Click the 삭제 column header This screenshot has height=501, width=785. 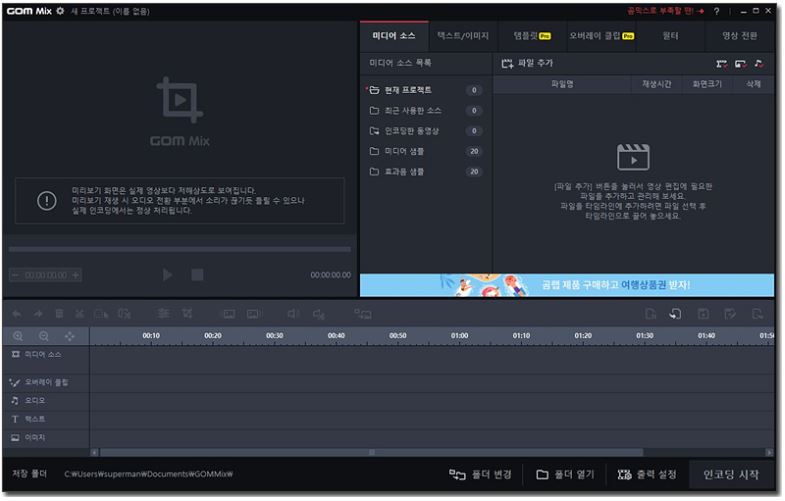tap(753, 84)
